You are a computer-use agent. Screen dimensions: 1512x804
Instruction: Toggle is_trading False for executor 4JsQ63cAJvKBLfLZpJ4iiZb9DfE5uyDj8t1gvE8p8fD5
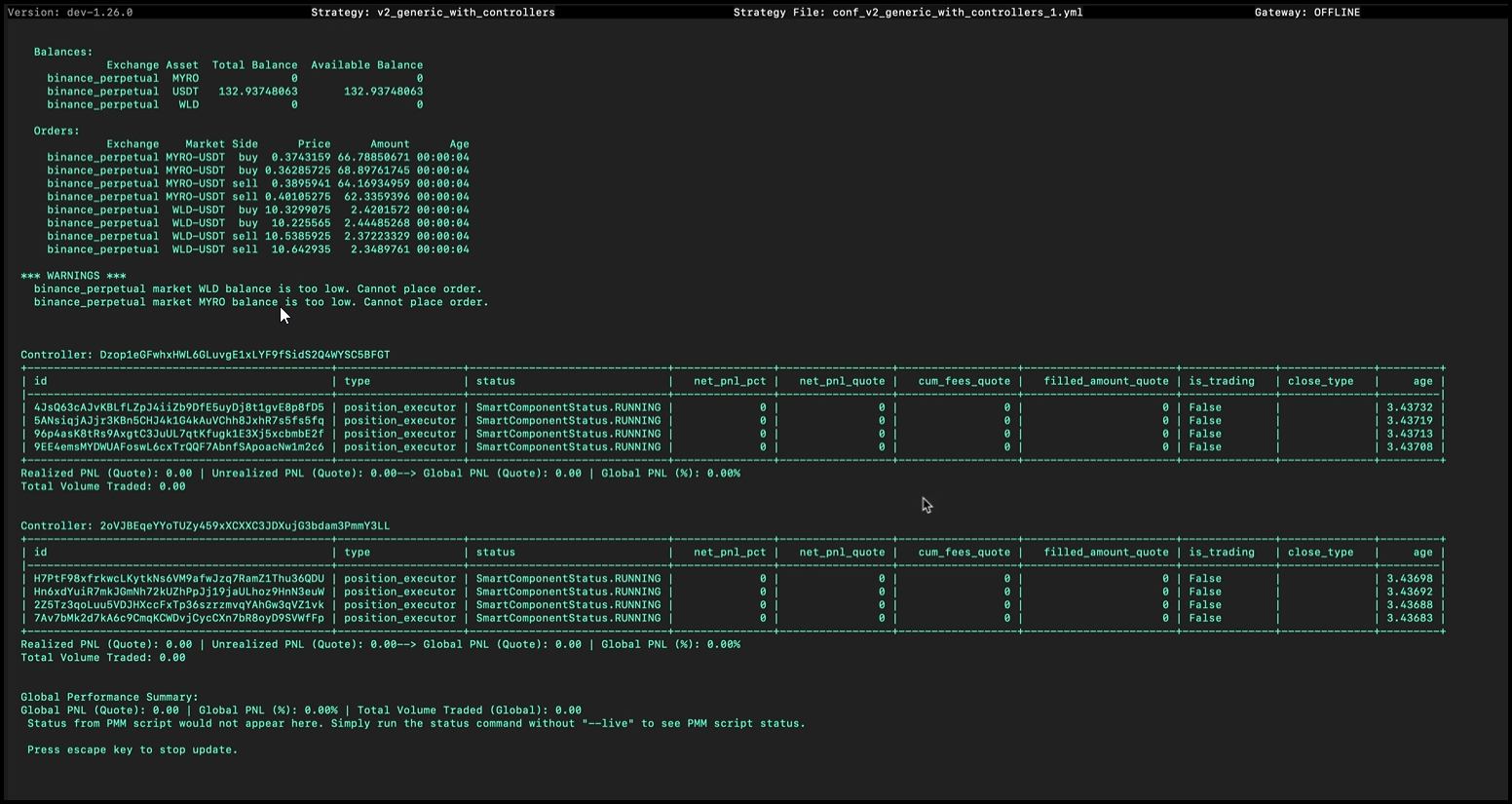coord(1205,406)
